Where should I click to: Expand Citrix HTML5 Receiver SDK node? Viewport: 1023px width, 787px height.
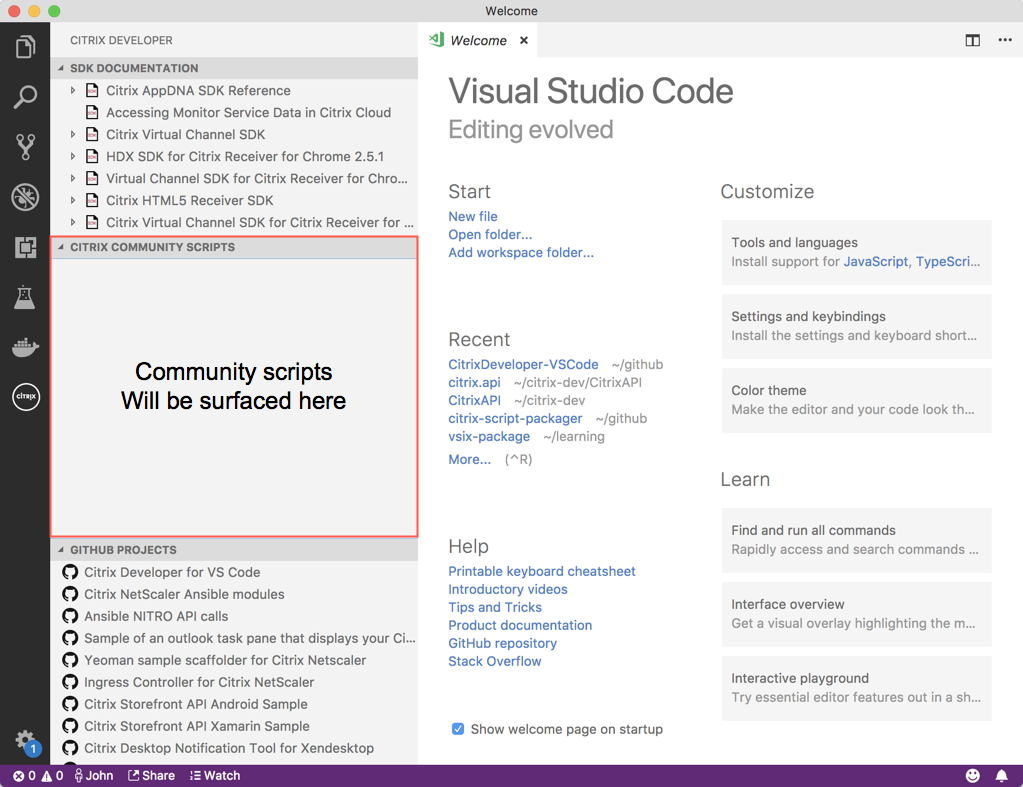[73, 200]
